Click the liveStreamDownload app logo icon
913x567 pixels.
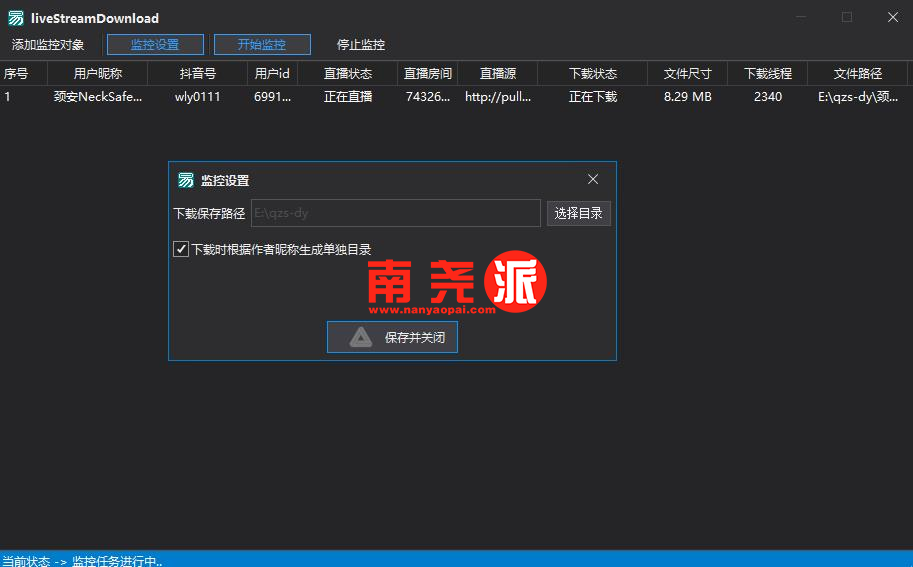[16, 18]
